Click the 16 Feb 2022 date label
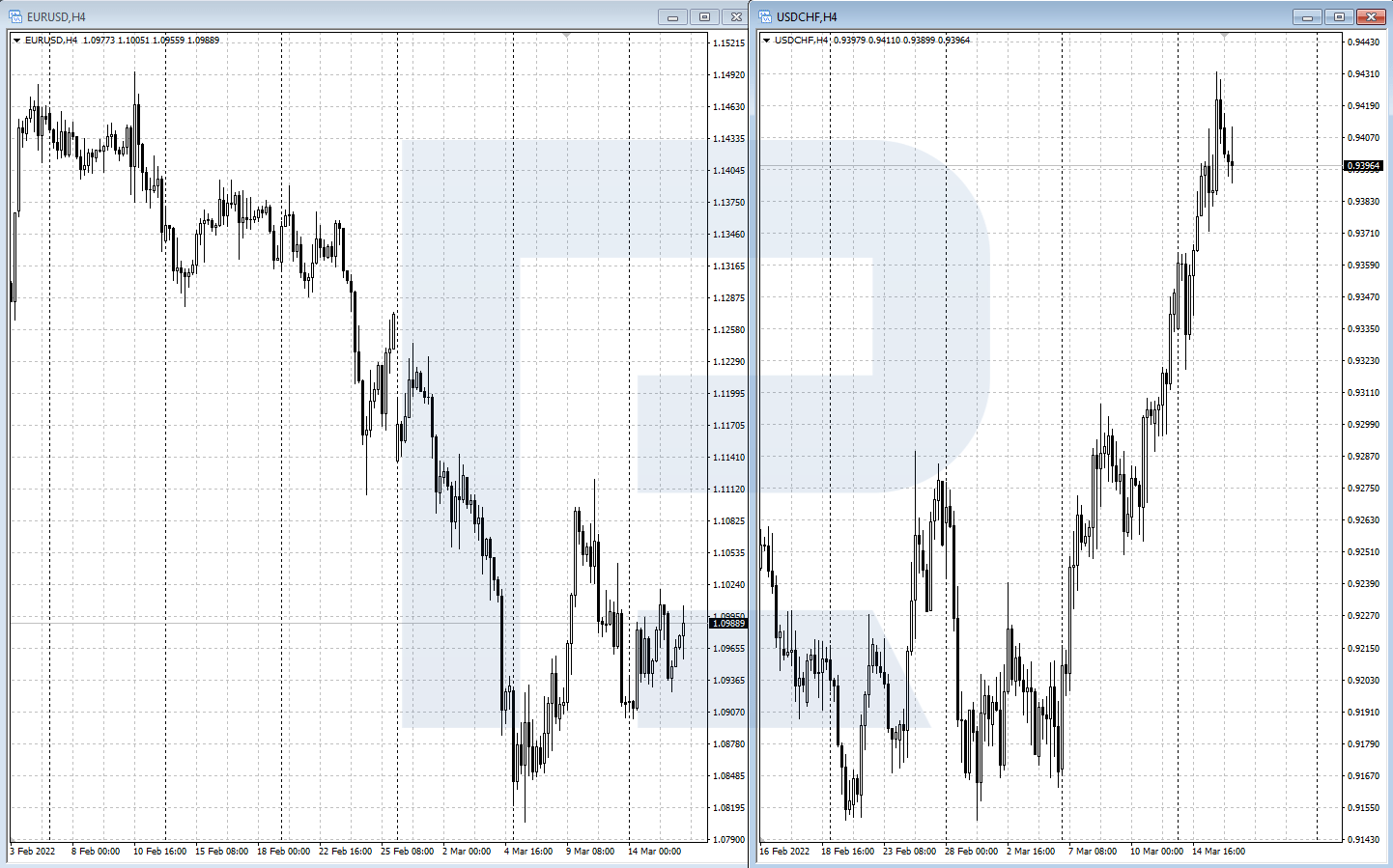This screenshot has height=868, width=1393. coord(784,852)
